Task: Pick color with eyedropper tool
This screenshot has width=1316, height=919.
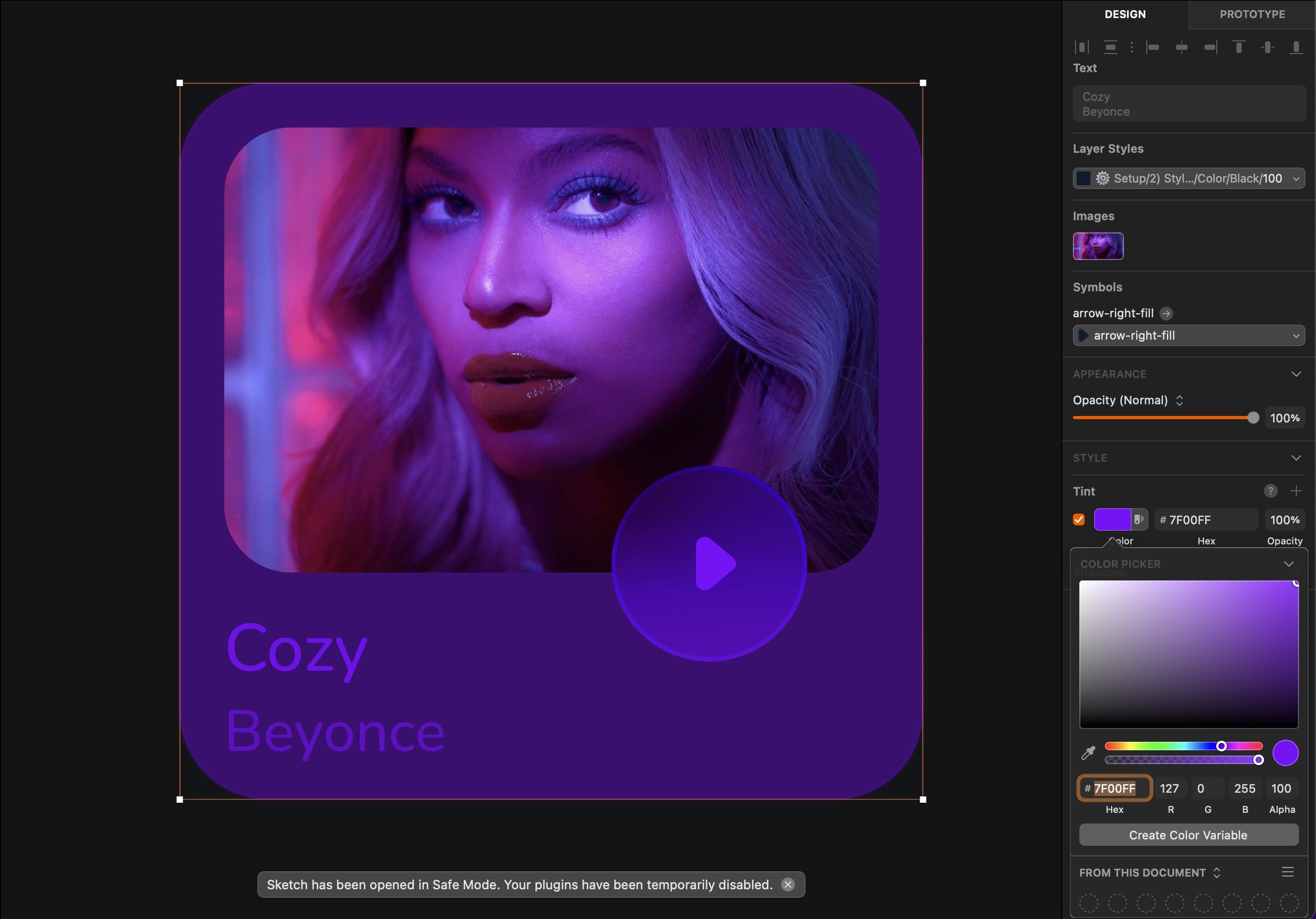Action: coord(1088,753)
